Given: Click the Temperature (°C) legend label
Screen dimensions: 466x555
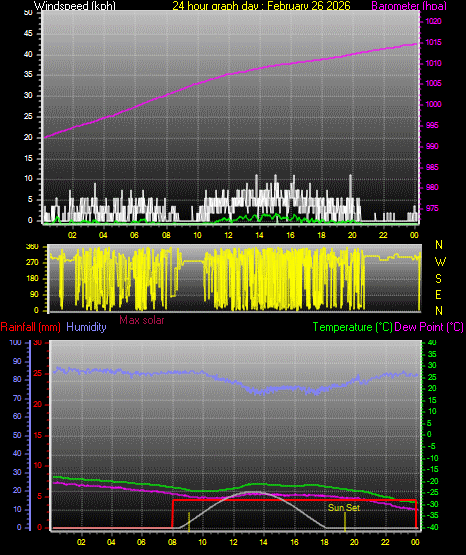Looking at the screenshot, I should (352, 327).
